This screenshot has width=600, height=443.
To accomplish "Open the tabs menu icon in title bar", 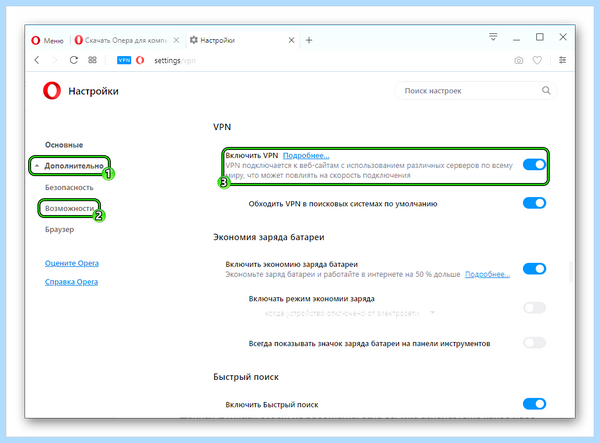I will (493, 37).
